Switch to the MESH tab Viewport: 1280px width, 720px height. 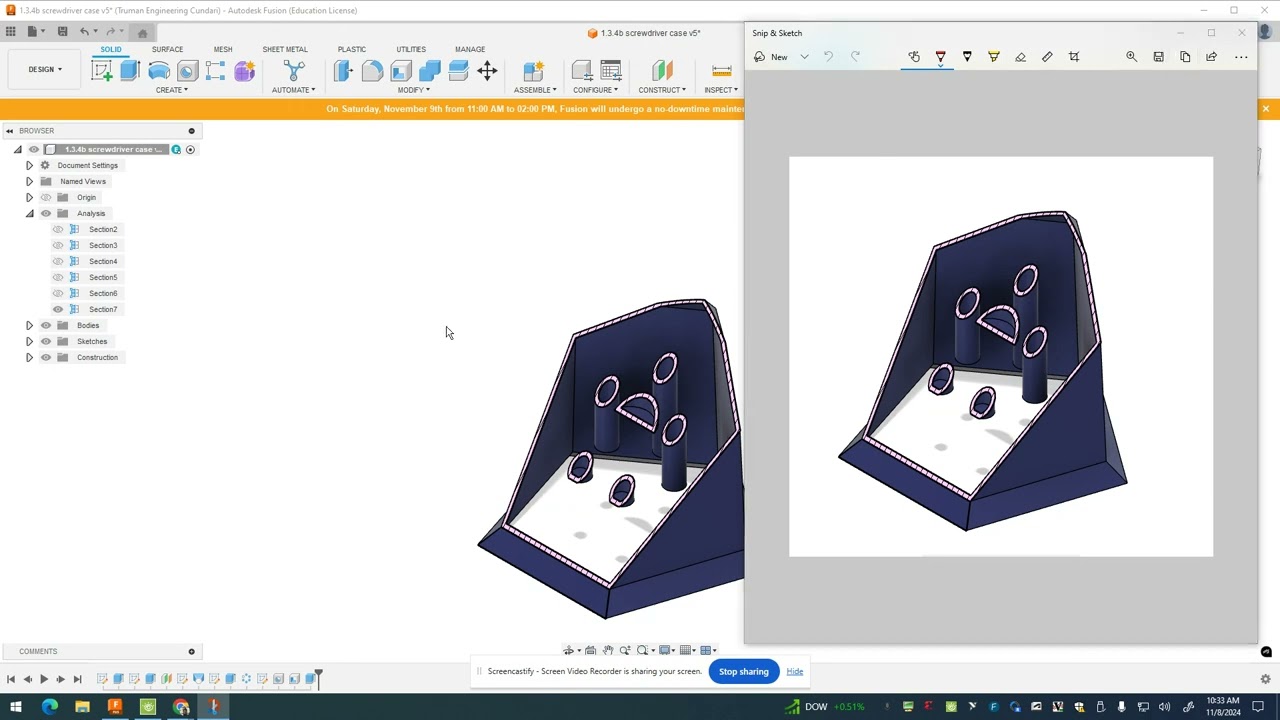(222, 49)
